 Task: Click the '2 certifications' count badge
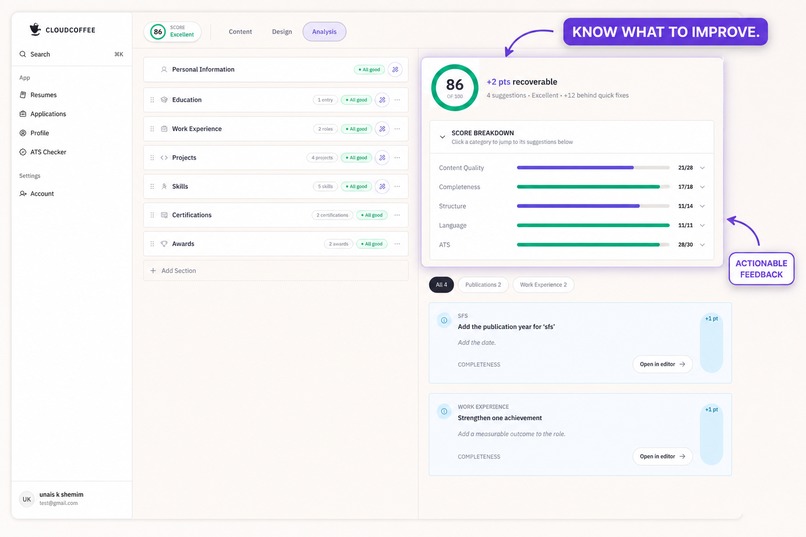pos(332,215)
